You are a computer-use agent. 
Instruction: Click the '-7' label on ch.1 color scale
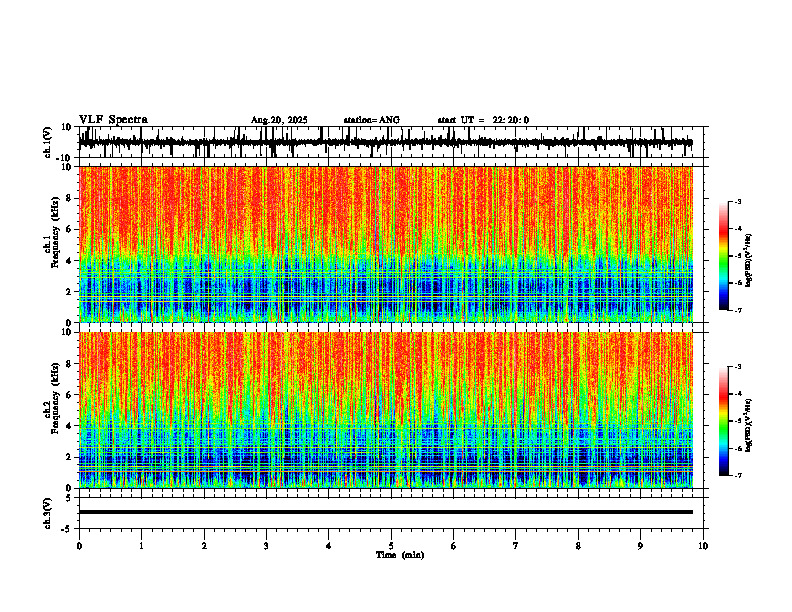(737, 310)
